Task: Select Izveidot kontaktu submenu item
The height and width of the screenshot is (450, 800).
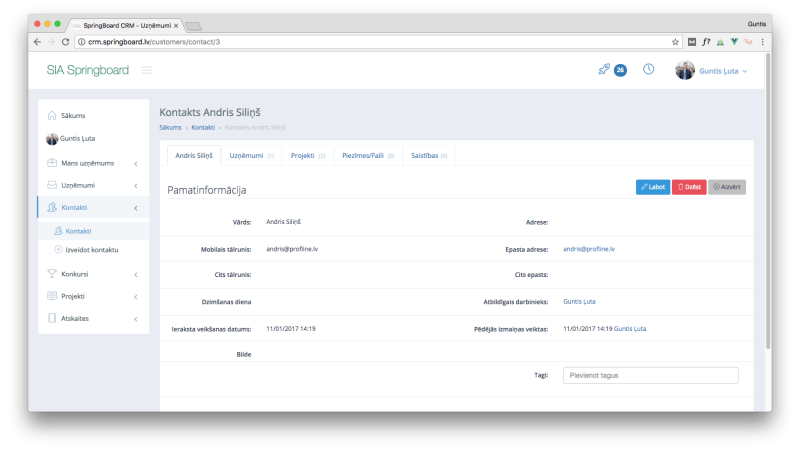Action: coord(93,249)
